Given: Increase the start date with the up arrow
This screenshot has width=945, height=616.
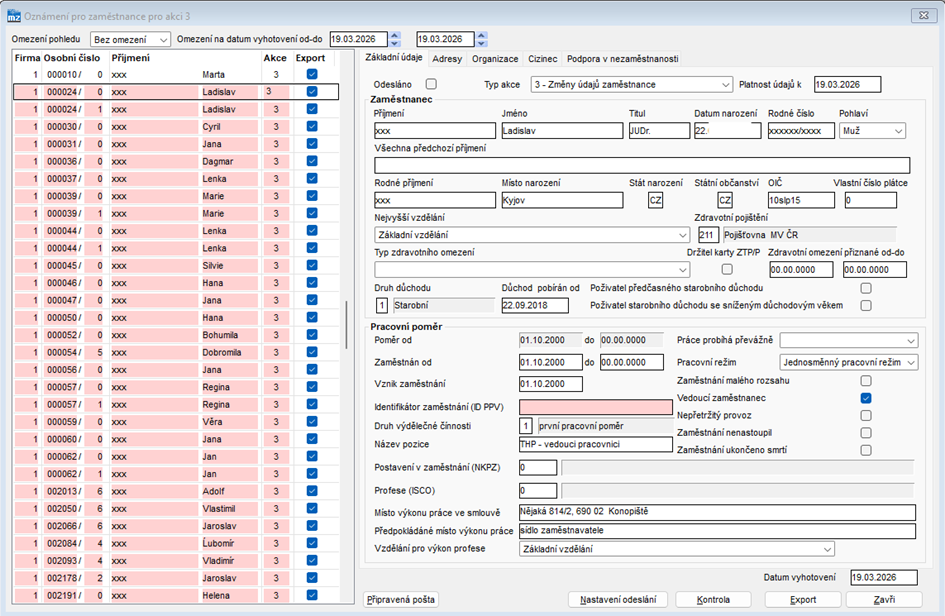Looking at the screenshot, I should tap(395, 36).
